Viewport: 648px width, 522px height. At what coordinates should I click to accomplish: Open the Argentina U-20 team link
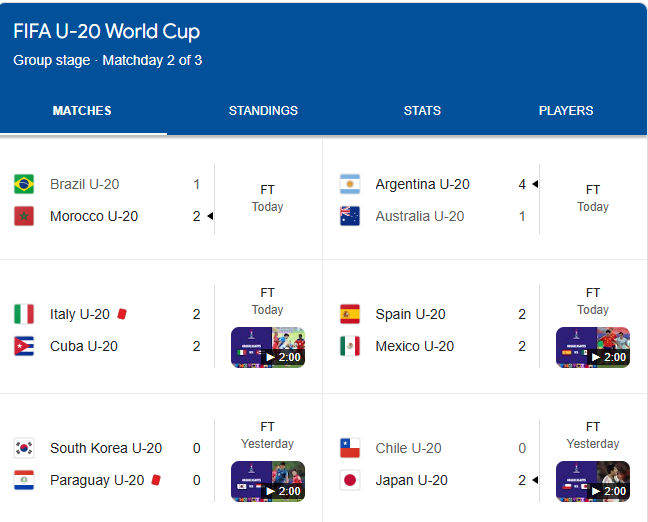(422, 184)
